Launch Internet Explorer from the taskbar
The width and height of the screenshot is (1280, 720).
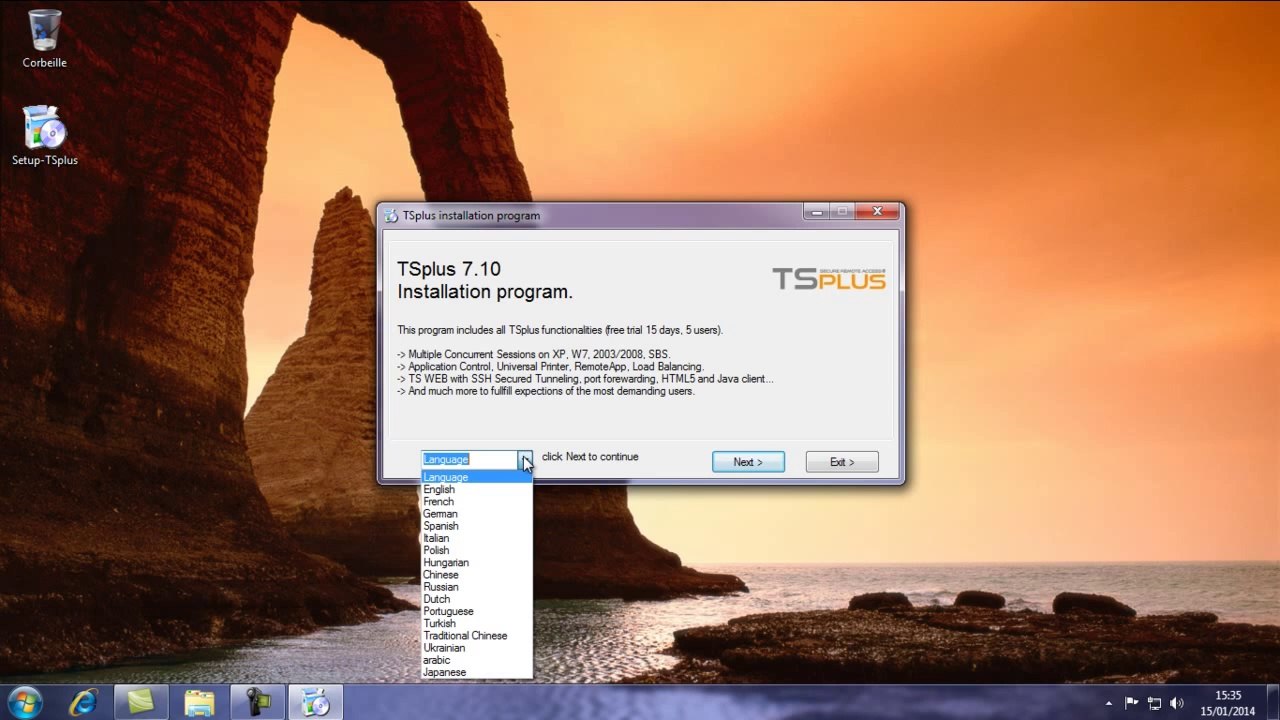pyautogui.click(x=83, y=703)
